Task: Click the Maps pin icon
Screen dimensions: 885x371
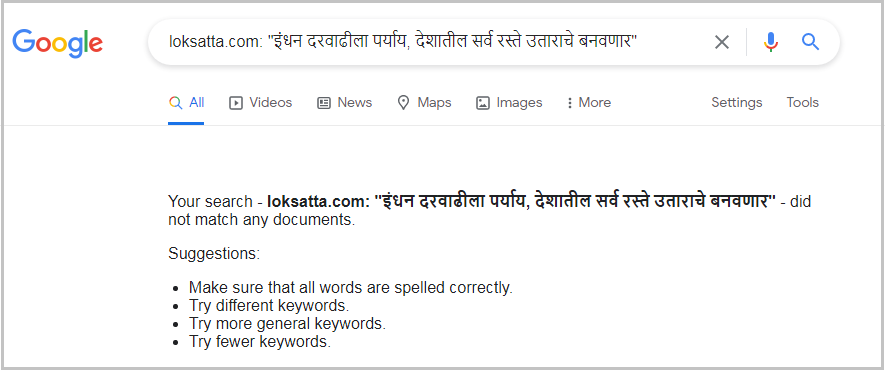Action: coord(403,103)
